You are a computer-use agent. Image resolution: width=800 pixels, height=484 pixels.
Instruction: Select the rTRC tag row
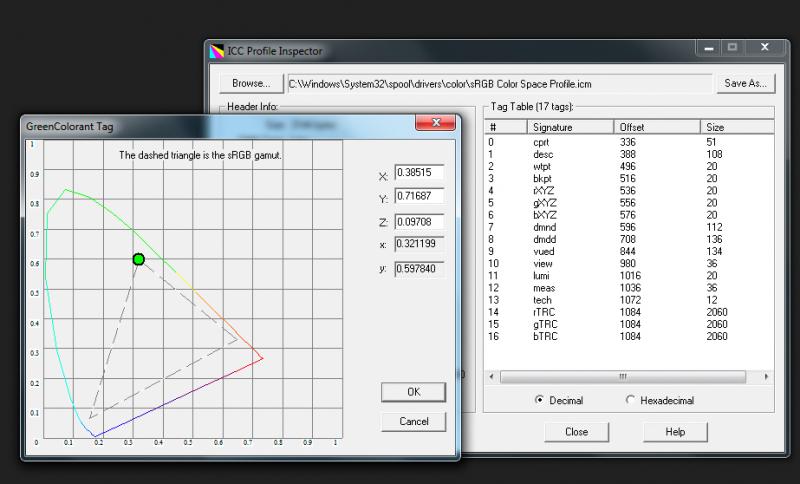(x=629, y=312)
